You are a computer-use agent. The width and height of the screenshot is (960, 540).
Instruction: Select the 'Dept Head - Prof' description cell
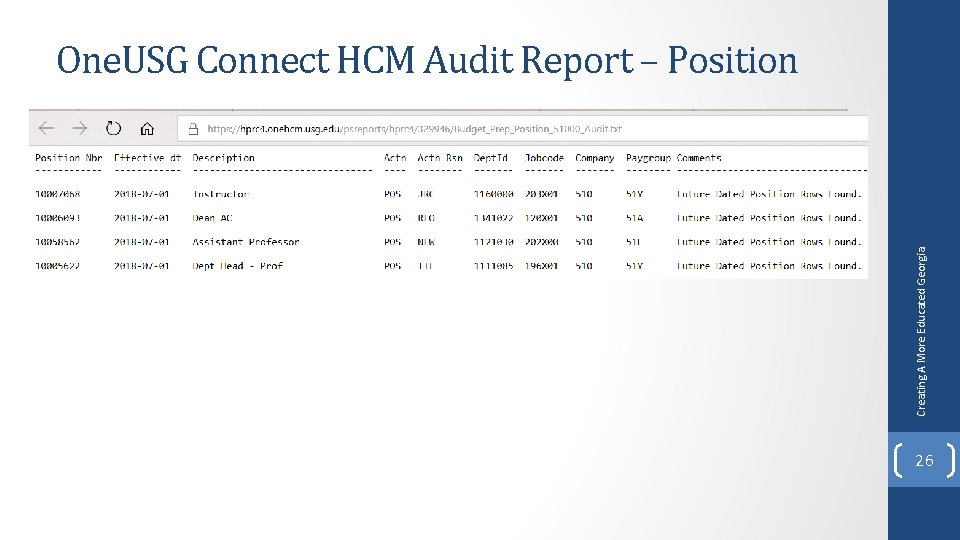click(238, 266)
